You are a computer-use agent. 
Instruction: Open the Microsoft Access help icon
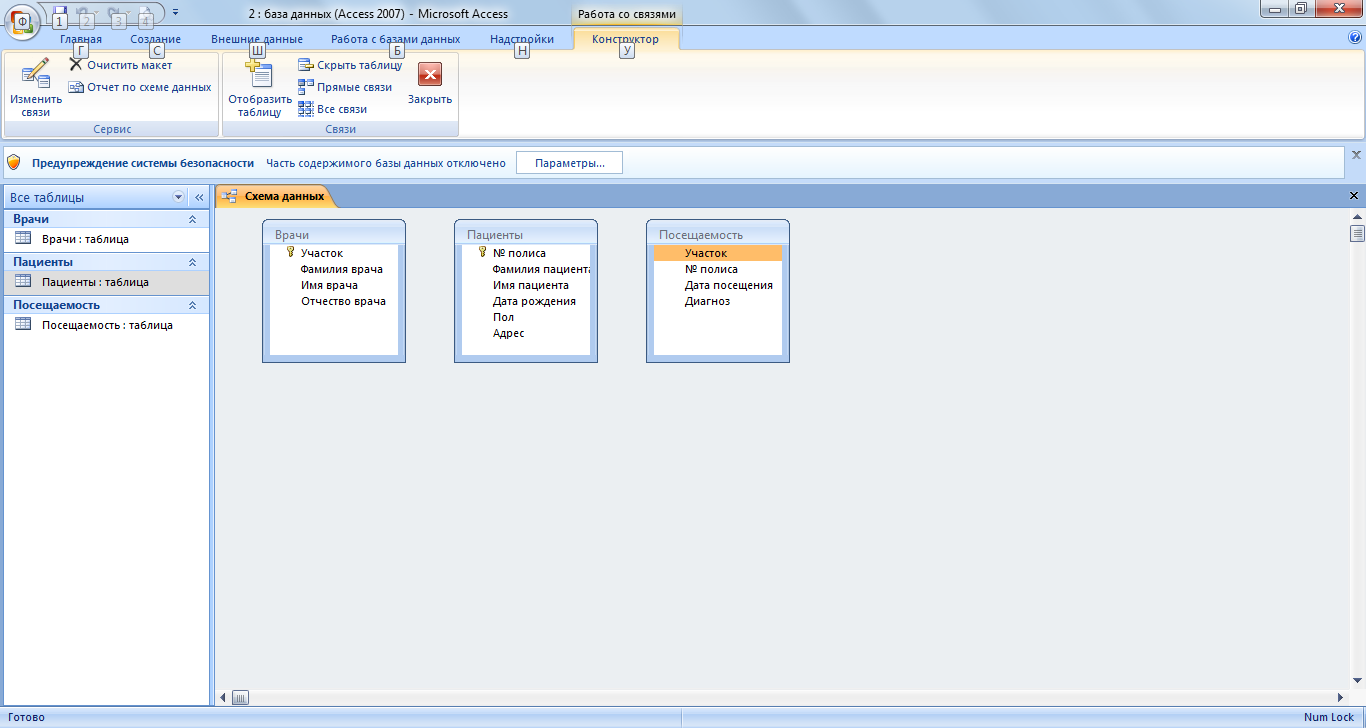(x=1355, y=38)
